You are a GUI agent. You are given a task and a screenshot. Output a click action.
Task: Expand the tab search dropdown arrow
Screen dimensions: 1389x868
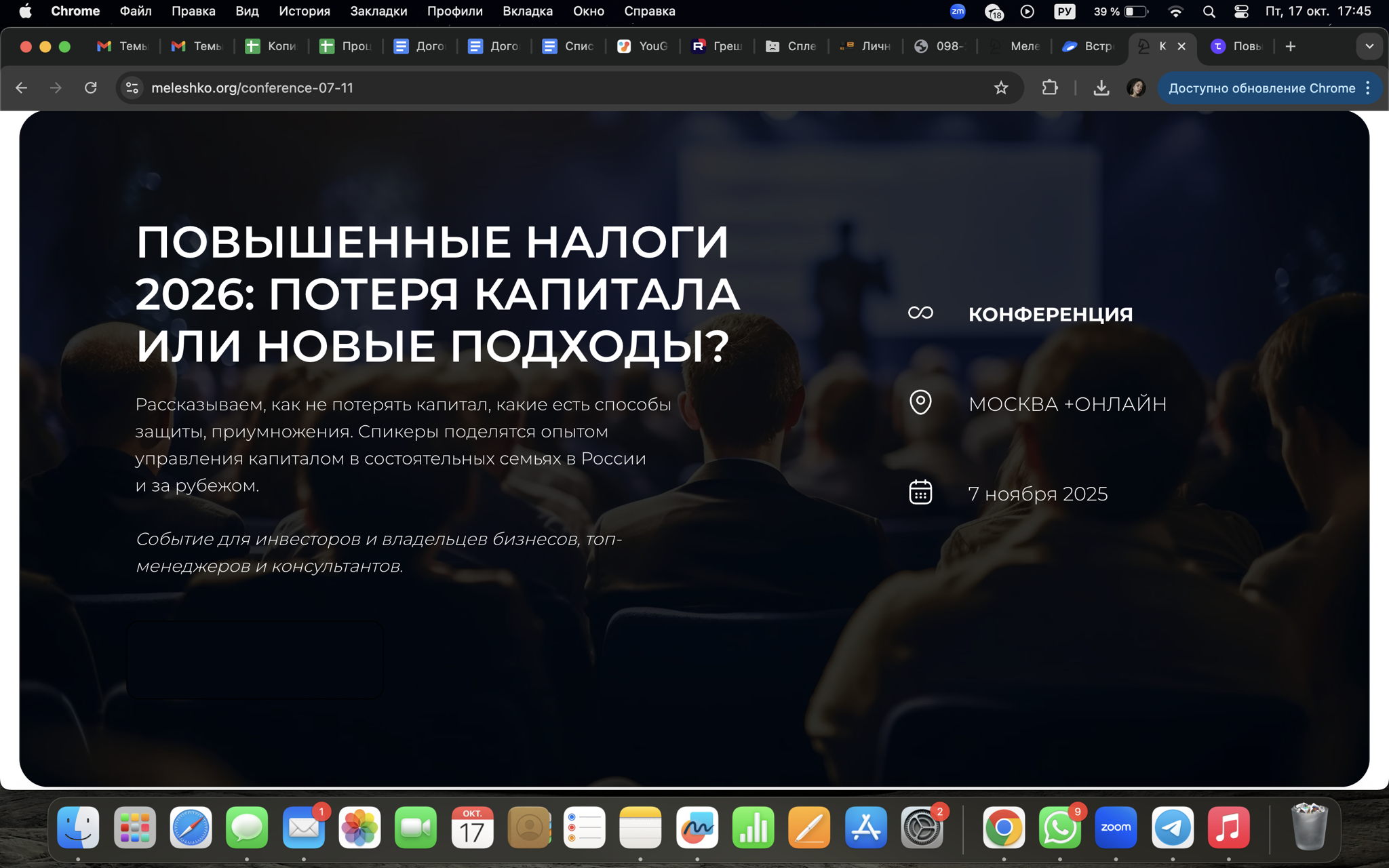pyautogui.click(x=1369, y=46)
